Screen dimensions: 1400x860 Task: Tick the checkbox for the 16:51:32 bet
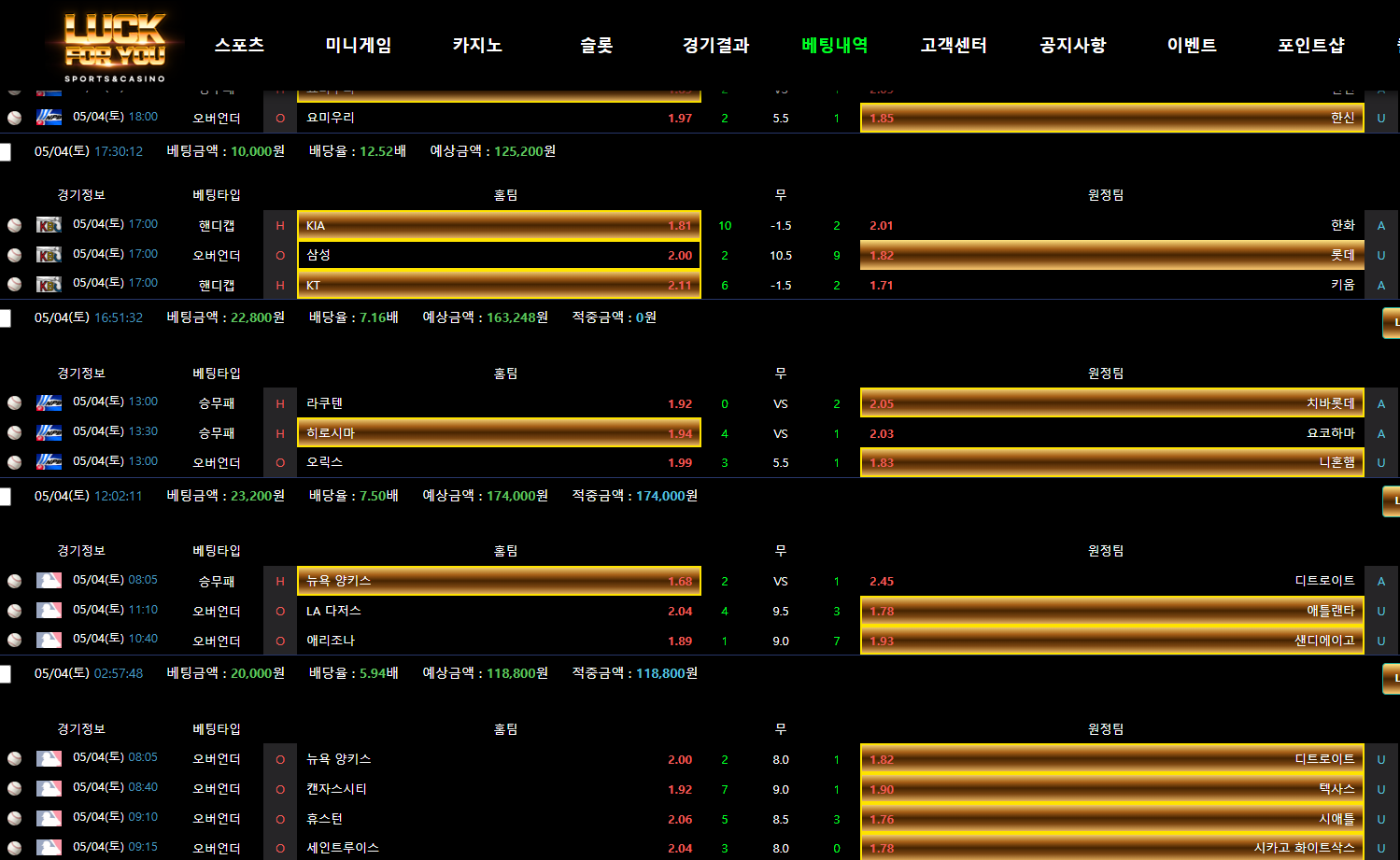pyautogui.click(x=5, y=318)
